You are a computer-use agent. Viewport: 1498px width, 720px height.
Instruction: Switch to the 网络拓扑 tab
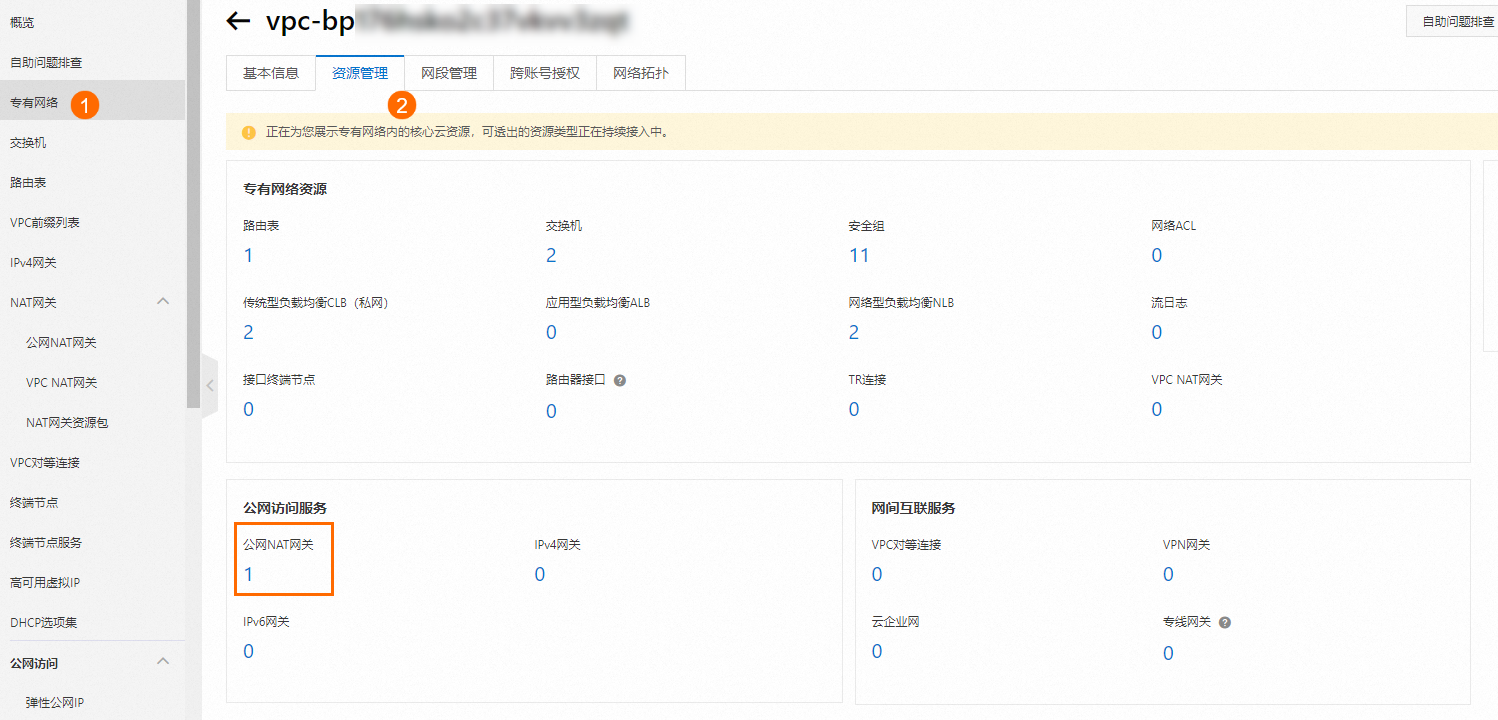tap(641, 73)
